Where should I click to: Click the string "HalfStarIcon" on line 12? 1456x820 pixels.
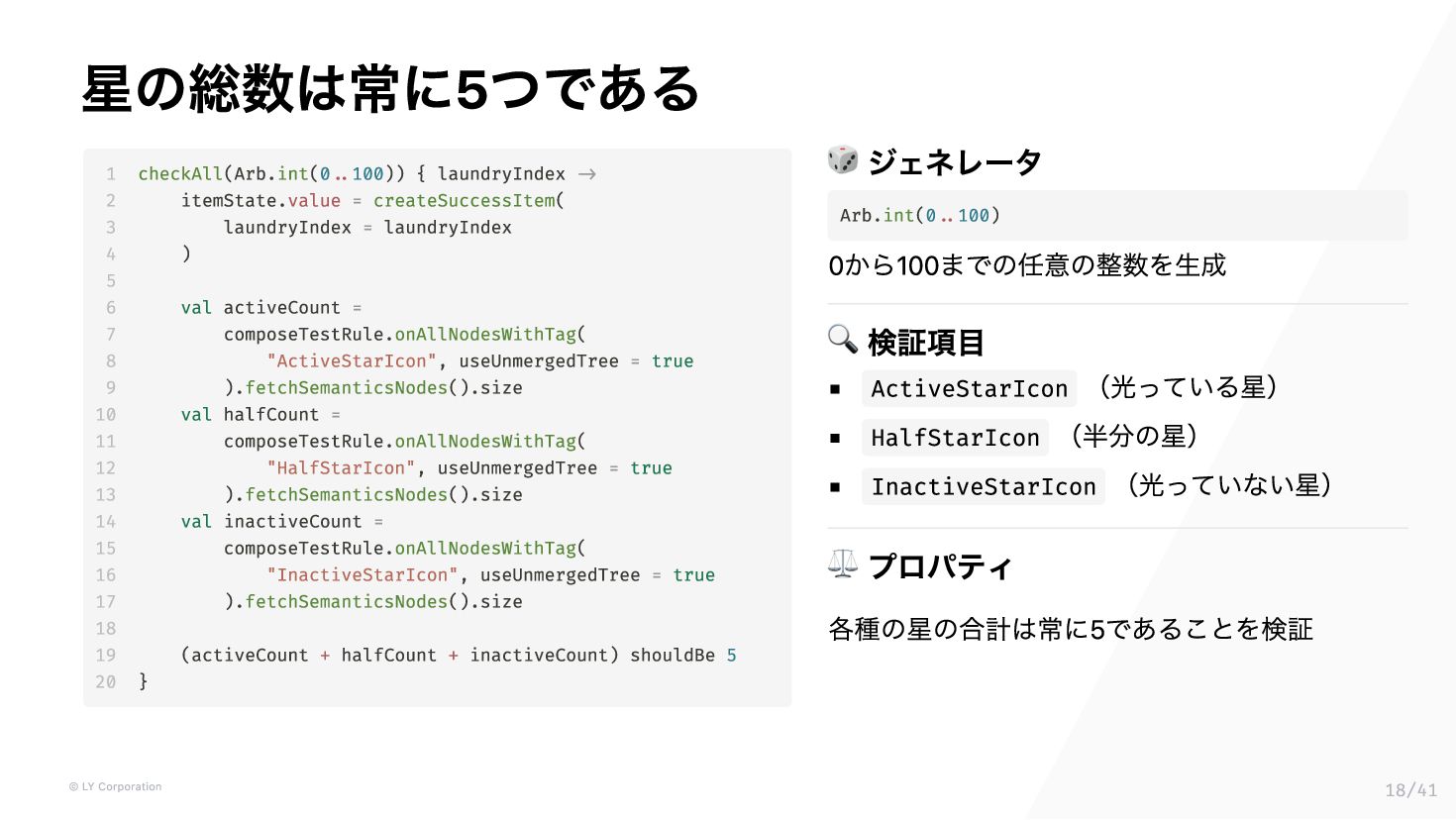pyautogui.click(x=341, y=468)
